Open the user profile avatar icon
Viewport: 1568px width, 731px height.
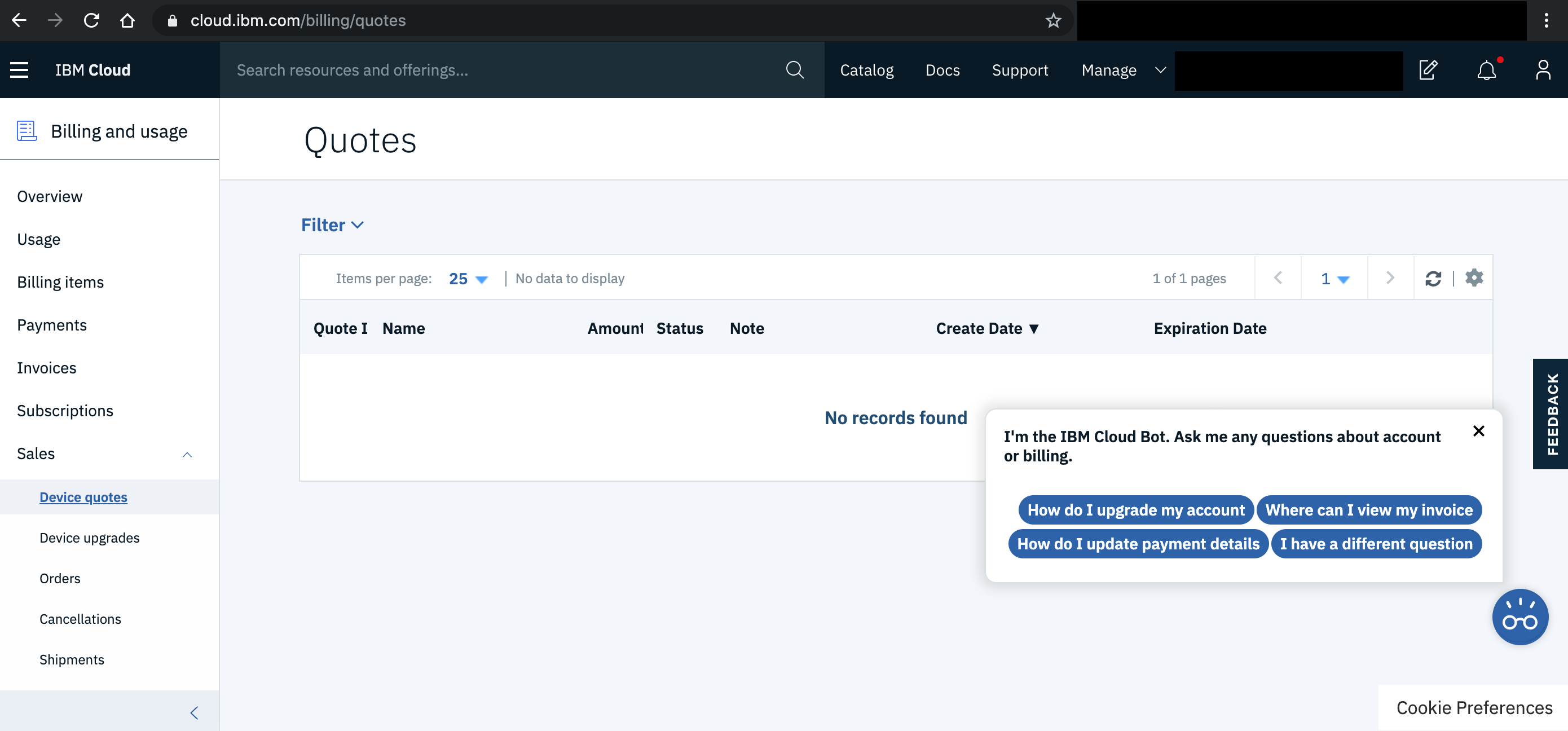1543,70
